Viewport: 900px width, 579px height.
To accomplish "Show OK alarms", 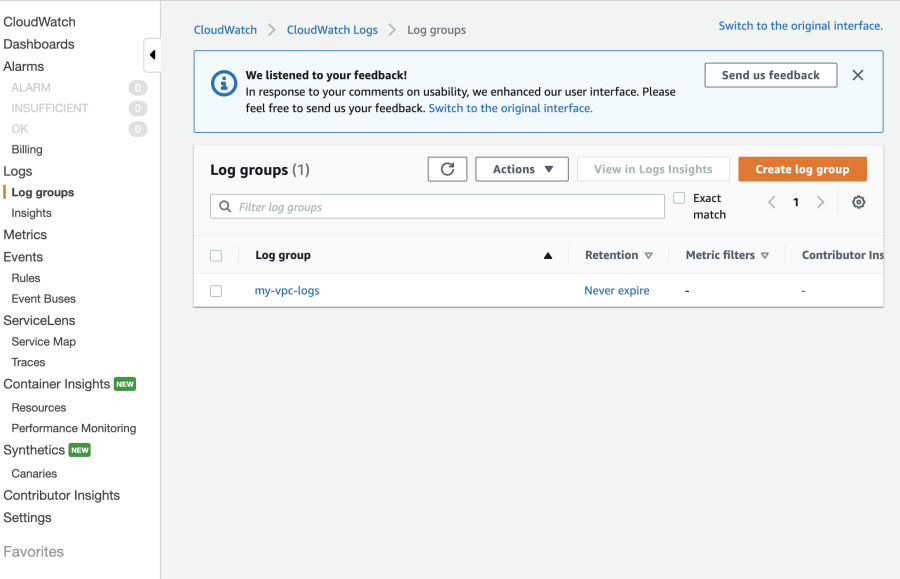I will click(20, 129).
